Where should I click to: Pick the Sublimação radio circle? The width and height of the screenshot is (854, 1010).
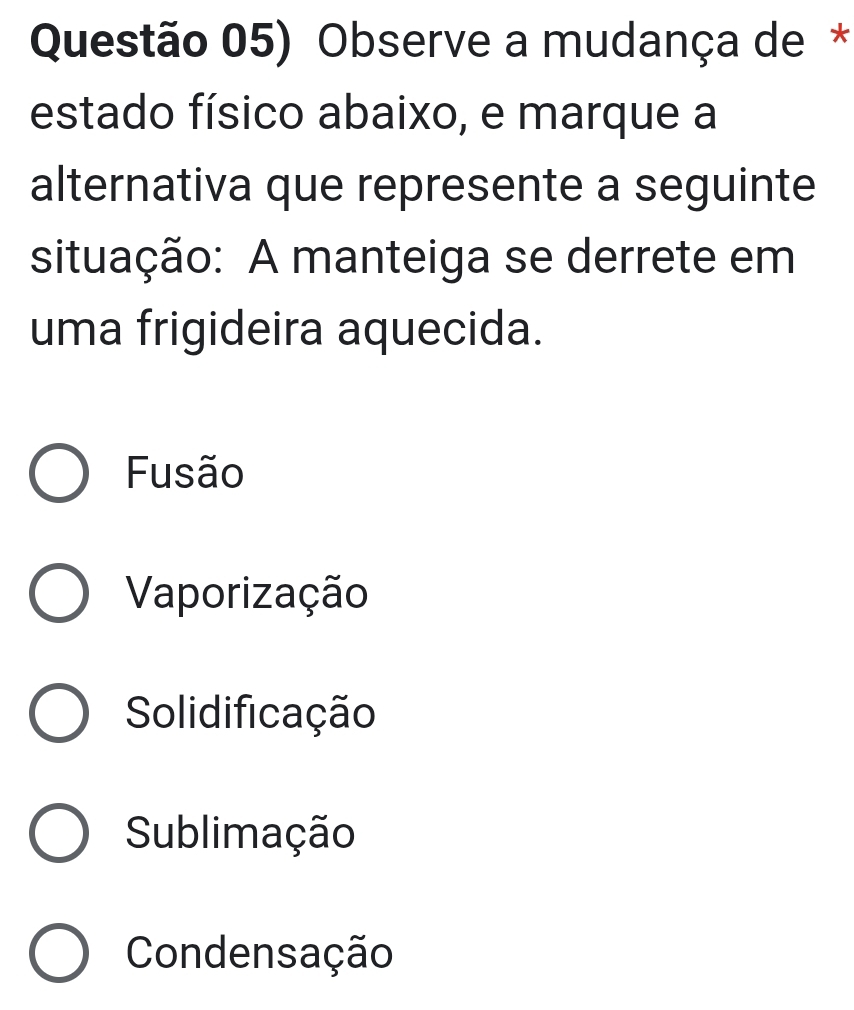tap(59, 833)
